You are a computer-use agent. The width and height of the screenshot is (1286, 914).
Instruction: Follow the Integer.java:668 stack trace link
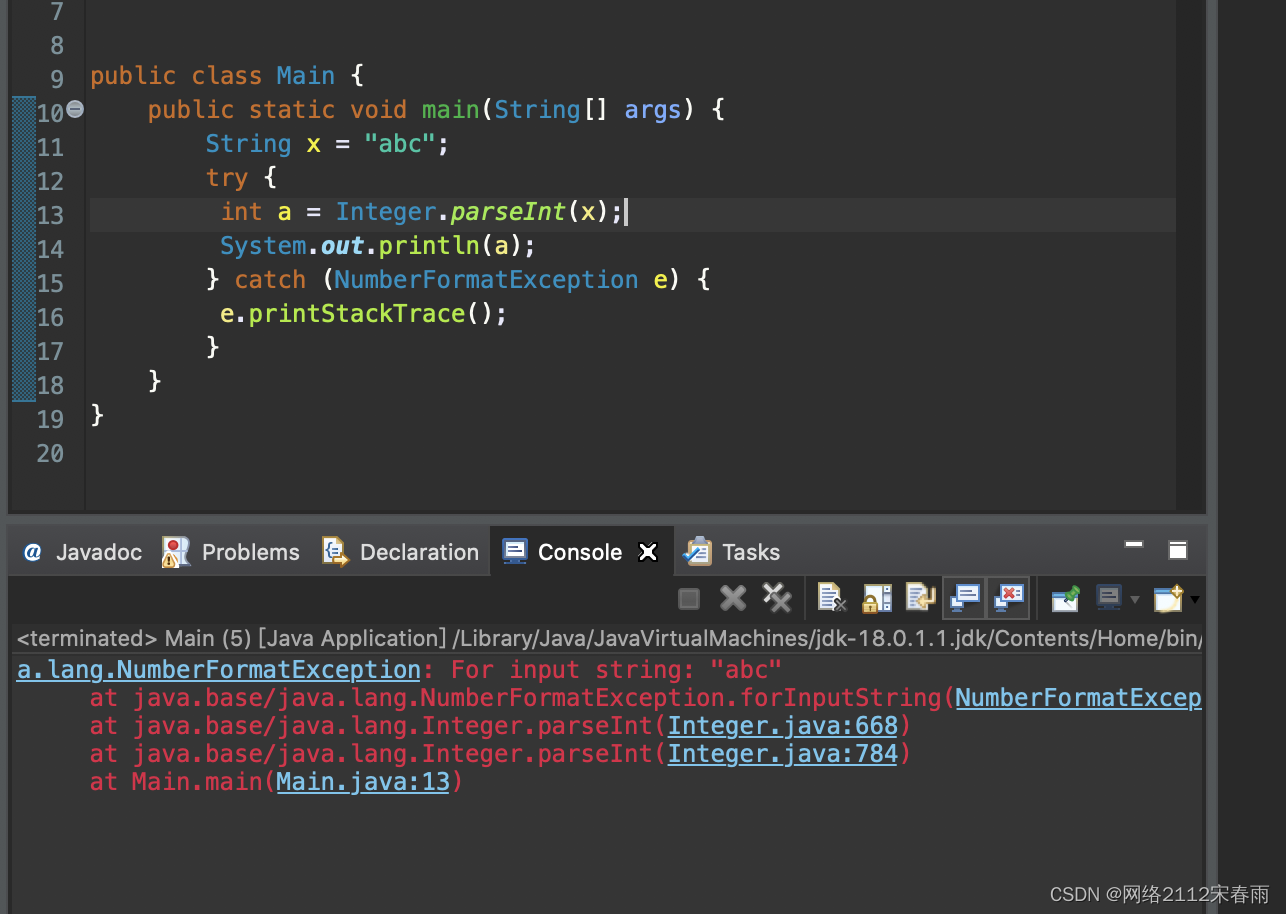point(783,726)
